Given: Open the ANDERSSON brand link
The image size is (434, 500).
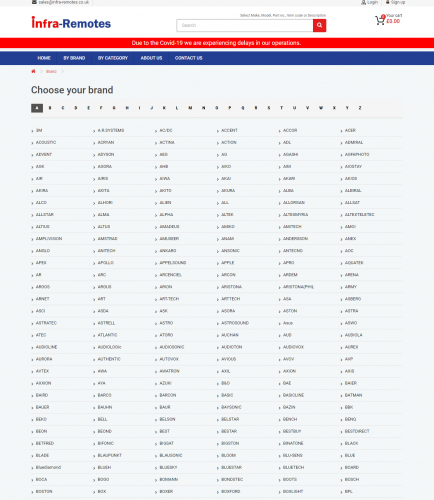Looking at the screenshot, I should tap(296, 239).
